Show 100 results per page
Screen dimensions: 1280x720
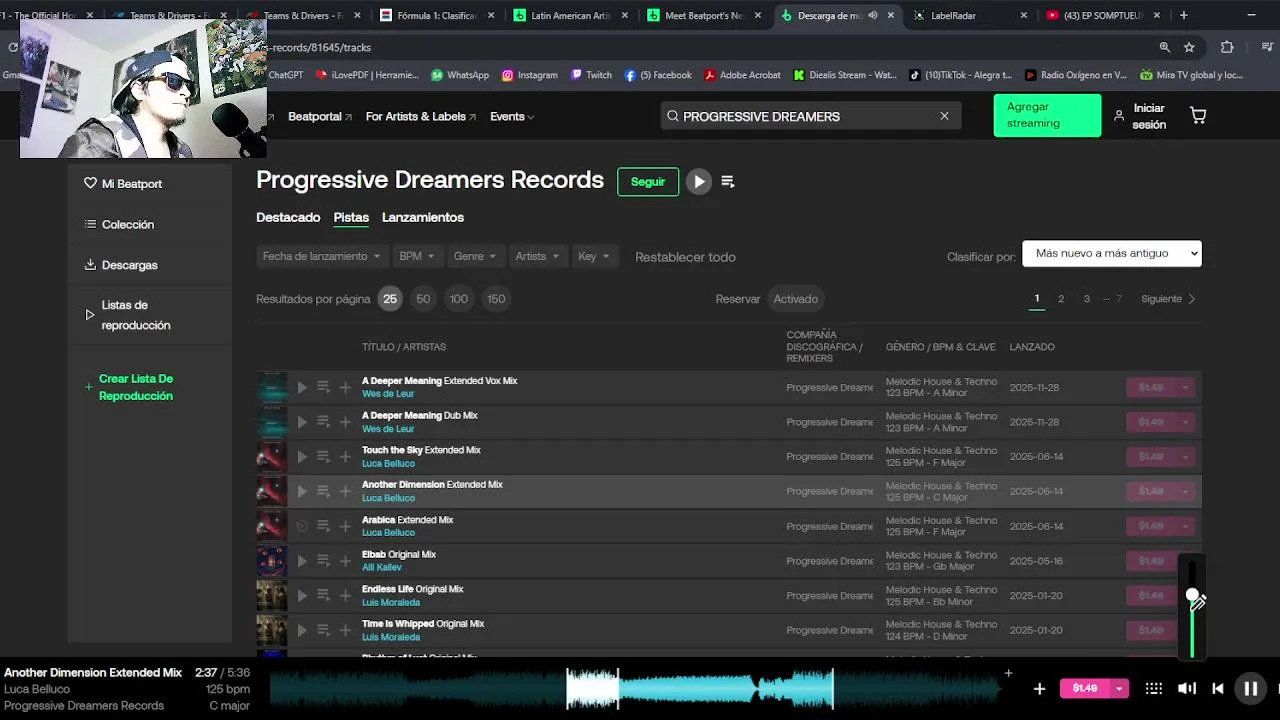[458, 299]
